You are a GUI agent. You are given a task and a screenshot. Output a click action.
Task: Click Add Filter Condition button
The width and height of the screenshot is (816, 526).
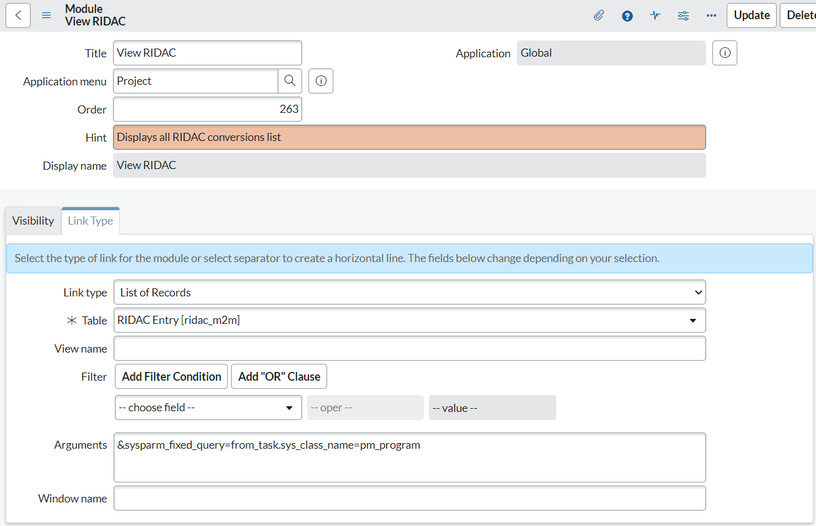pos(171,376)
